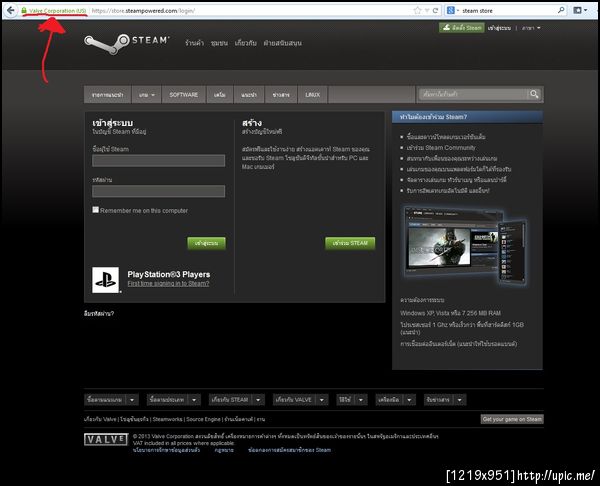
Task: Open the เกี่ยวกับ Valve footer link
Action: (100, 419)
